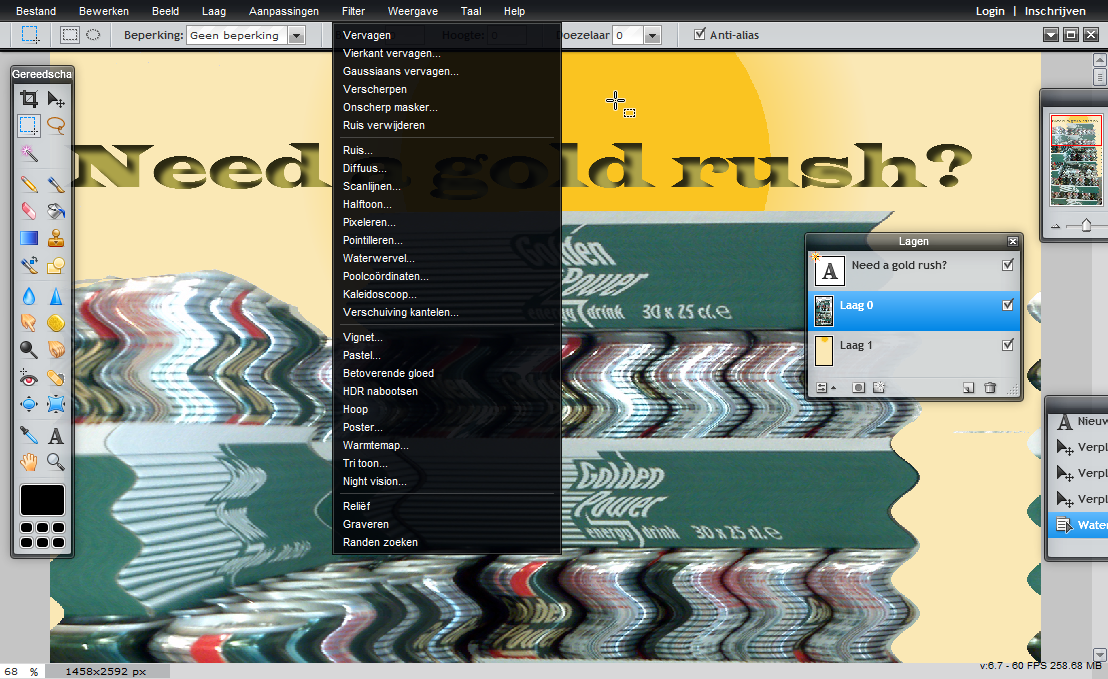Image resolution: width=1108 pixels, height=679 pixels.
Task: Select the Paint Bucket tool
Action: click(x=56, y=211)
